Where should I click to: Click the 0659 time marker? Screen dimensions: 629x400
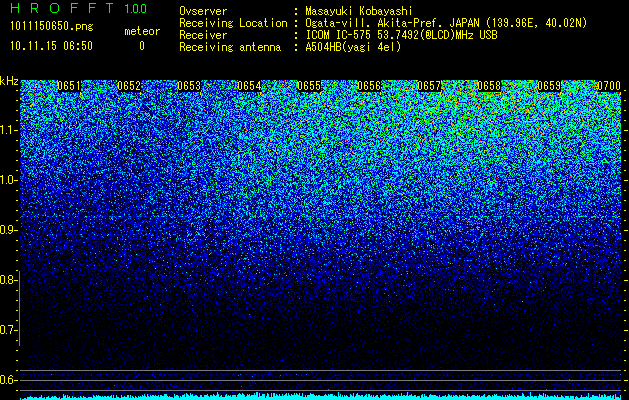549,86
